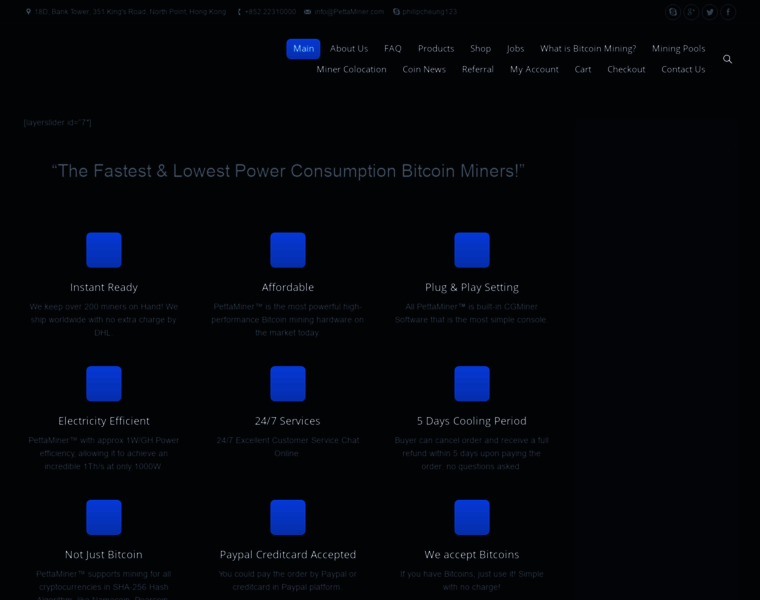Click the Paypal Creditcard Accepted heading

coord(288,555)
